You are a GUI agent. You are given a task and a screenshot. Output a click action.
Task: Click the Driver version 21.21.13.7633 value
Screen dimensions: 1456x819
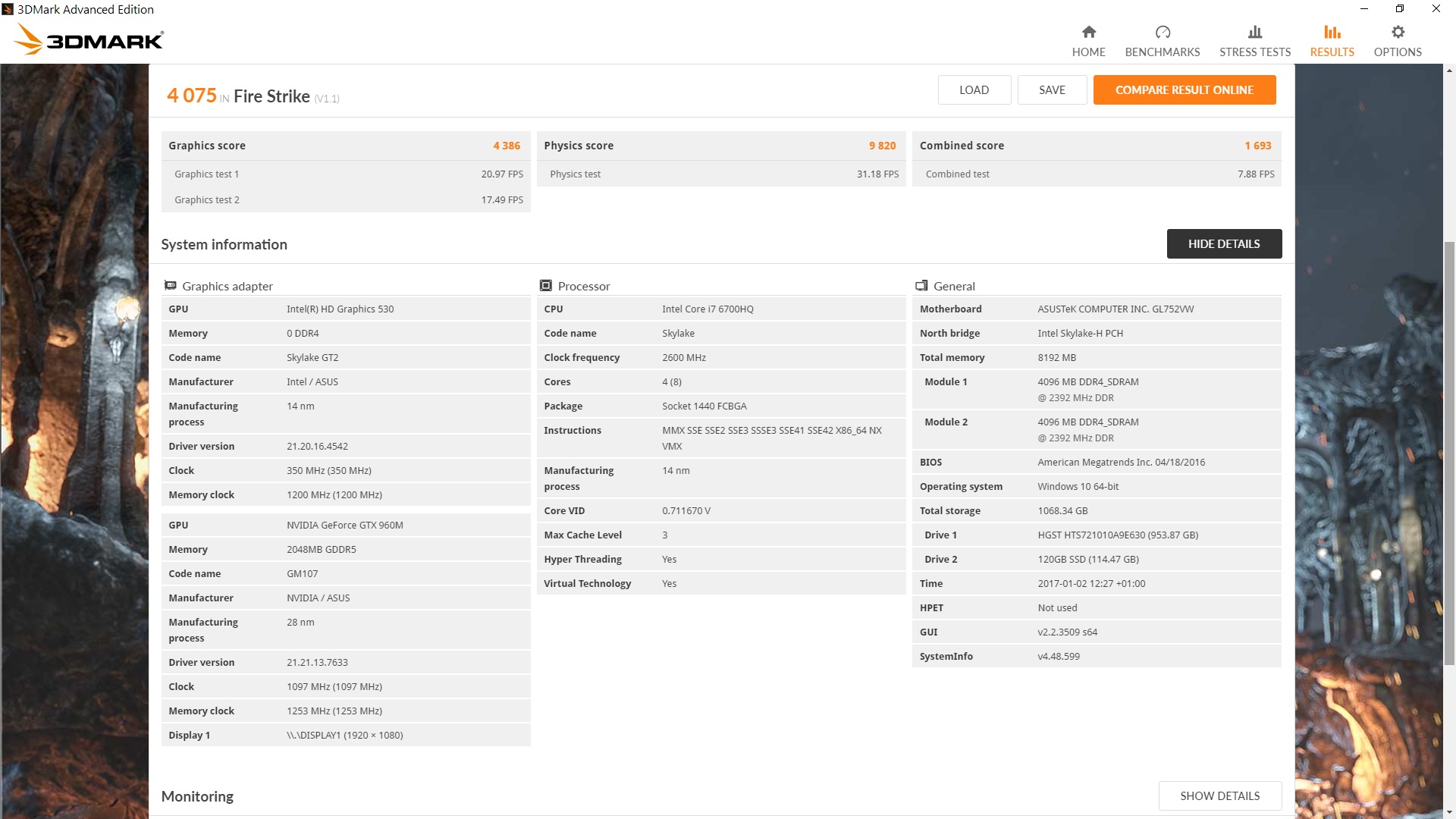[317, 662]
